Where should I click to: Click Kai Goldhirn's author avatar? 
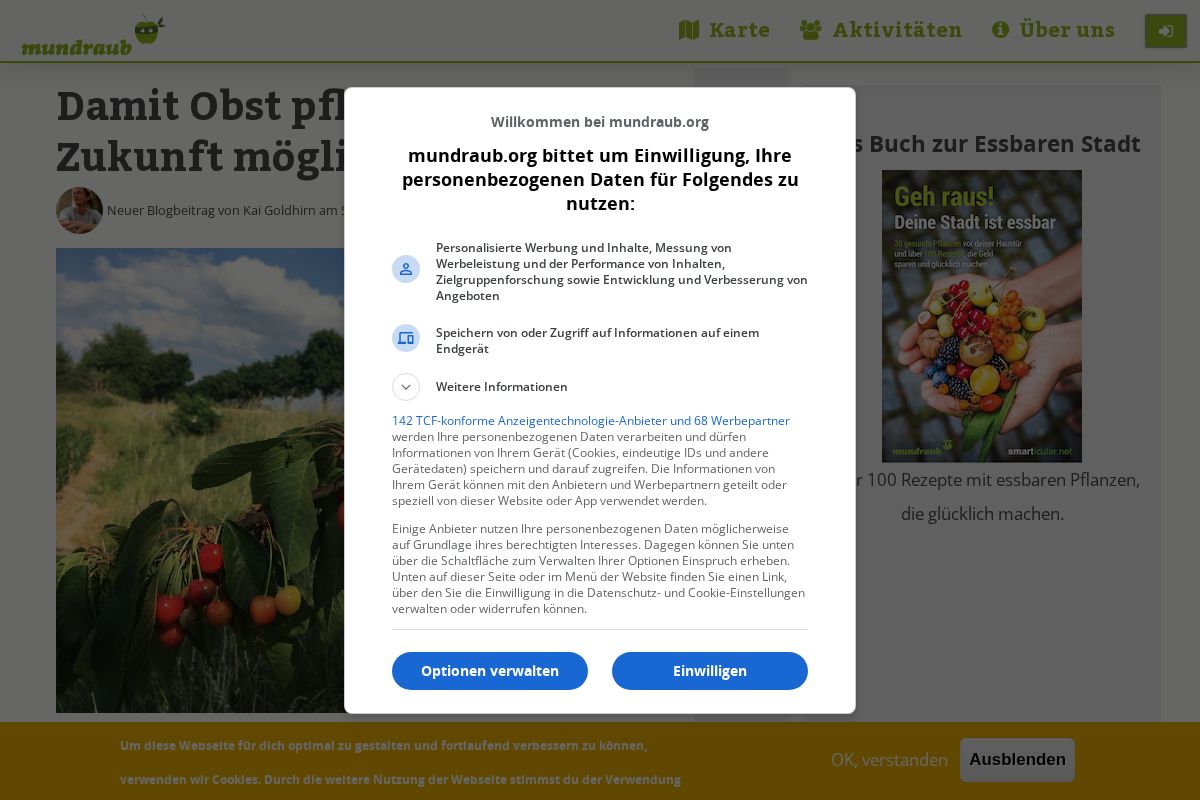coord(79,210)
